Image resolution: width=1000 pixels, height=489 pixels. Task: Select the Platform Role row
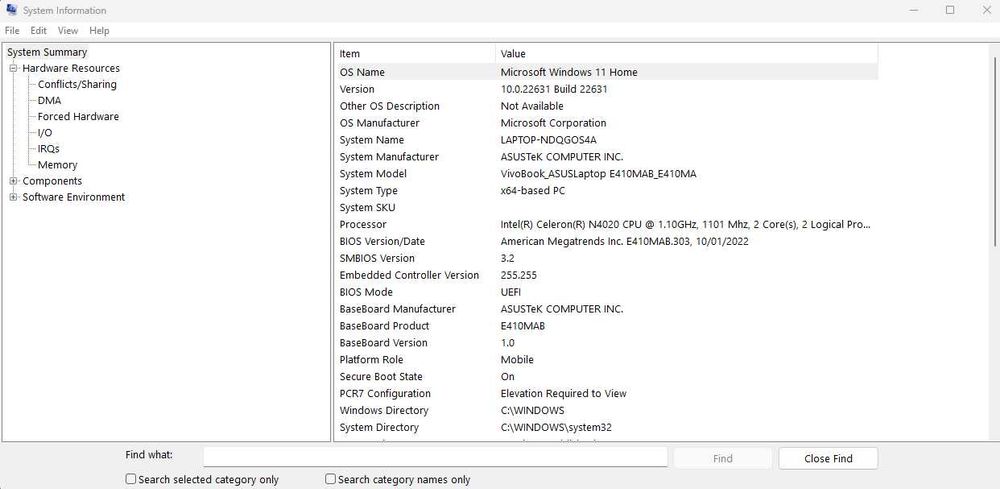click(x=607, y=360)
